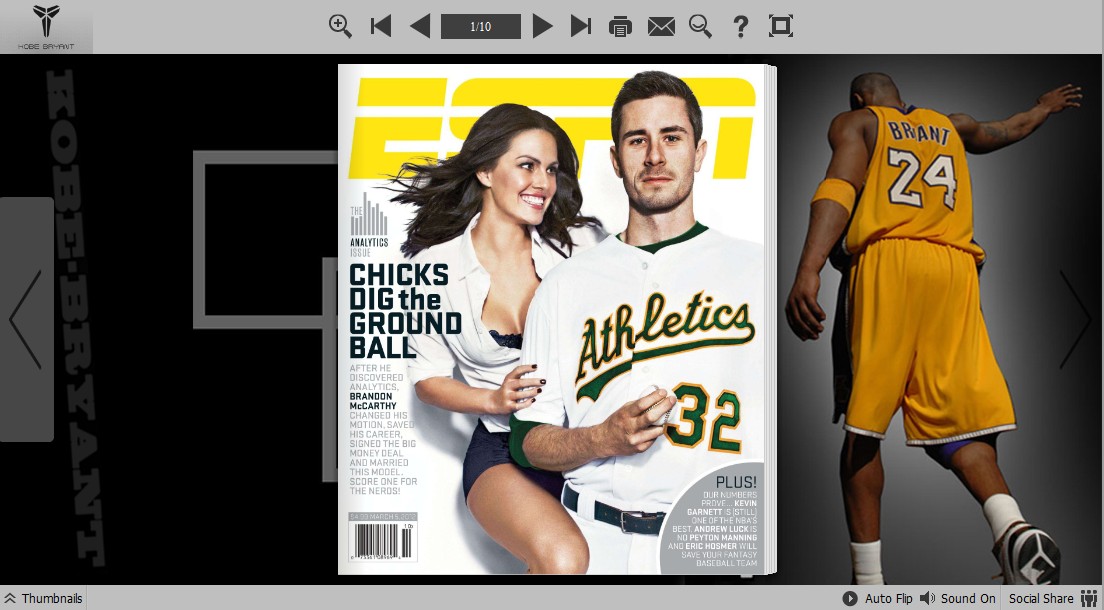Start Auto Flip playback
1104x610 pixels.
(877, 598)
